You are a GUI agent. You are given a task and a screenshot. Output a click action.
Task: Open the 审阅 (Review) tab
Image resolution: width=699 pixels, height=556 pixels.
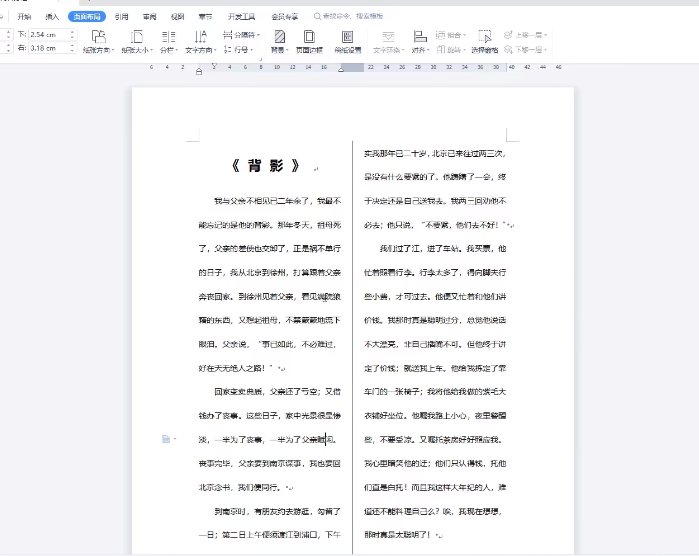(149, 17)
